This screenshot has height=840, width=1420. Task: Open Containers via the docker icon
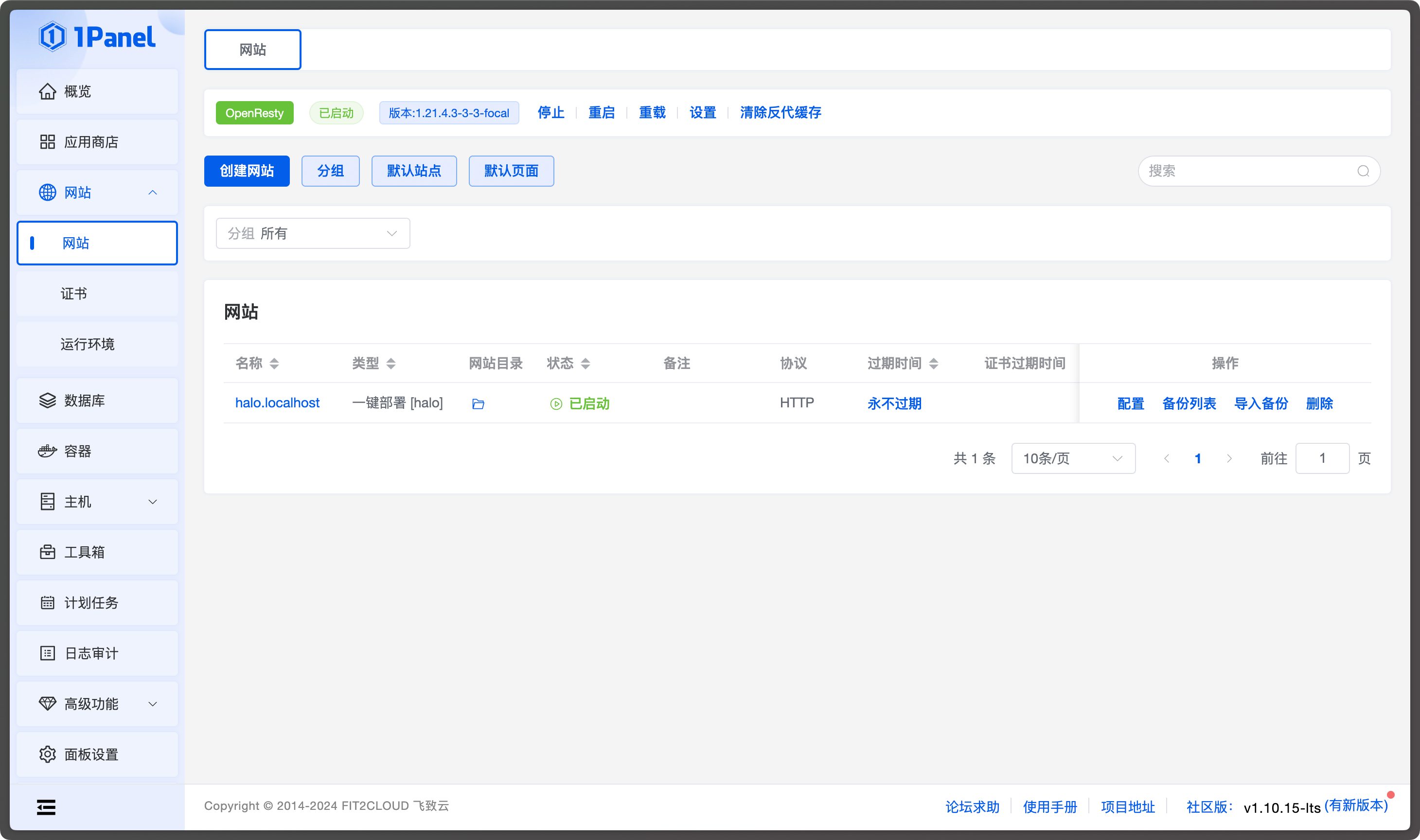click(48, 451)
